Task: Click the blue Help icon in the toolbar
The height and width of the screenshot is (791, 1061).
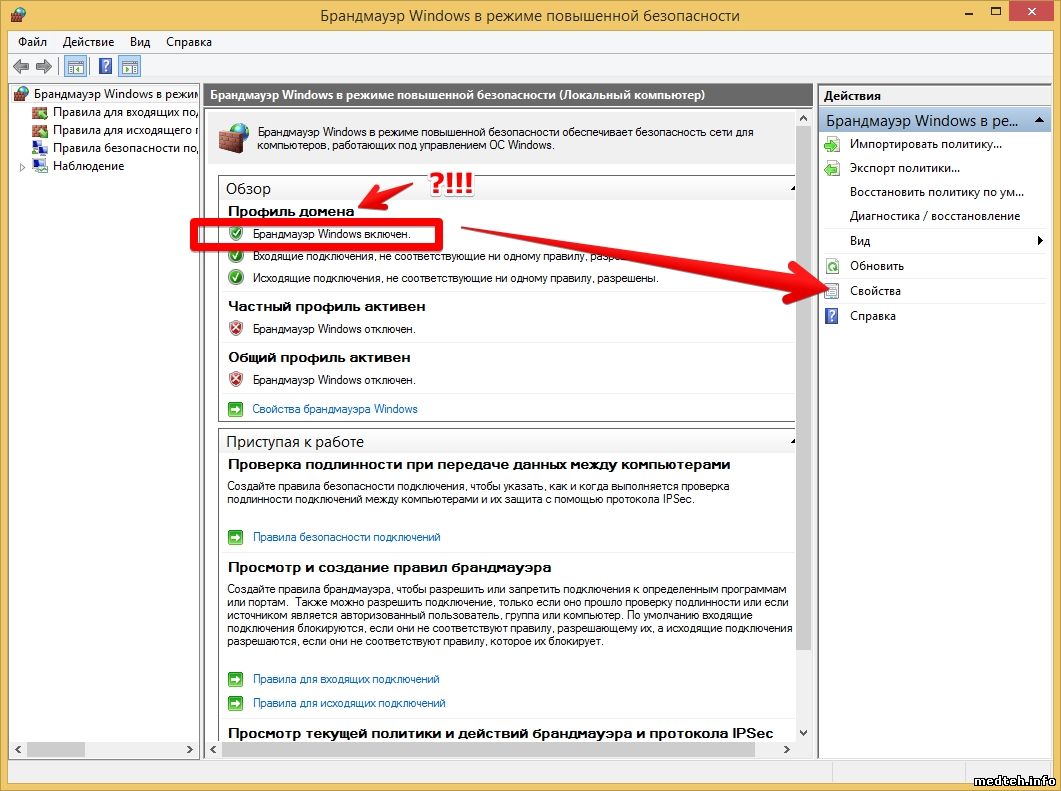Action: (104, 67)
